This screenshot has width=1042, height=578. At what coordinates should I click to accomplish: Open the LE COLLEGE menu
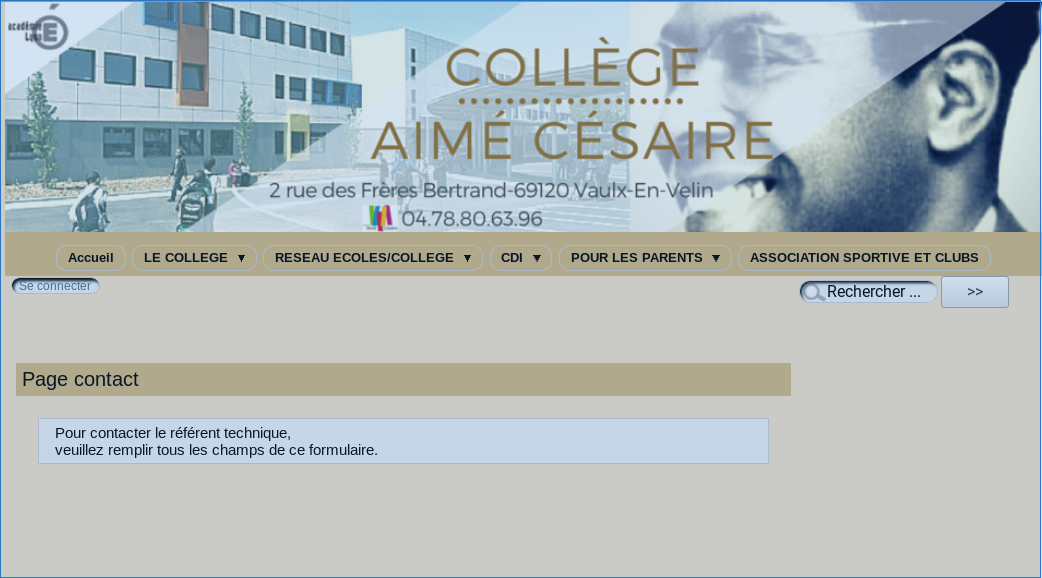194,258
